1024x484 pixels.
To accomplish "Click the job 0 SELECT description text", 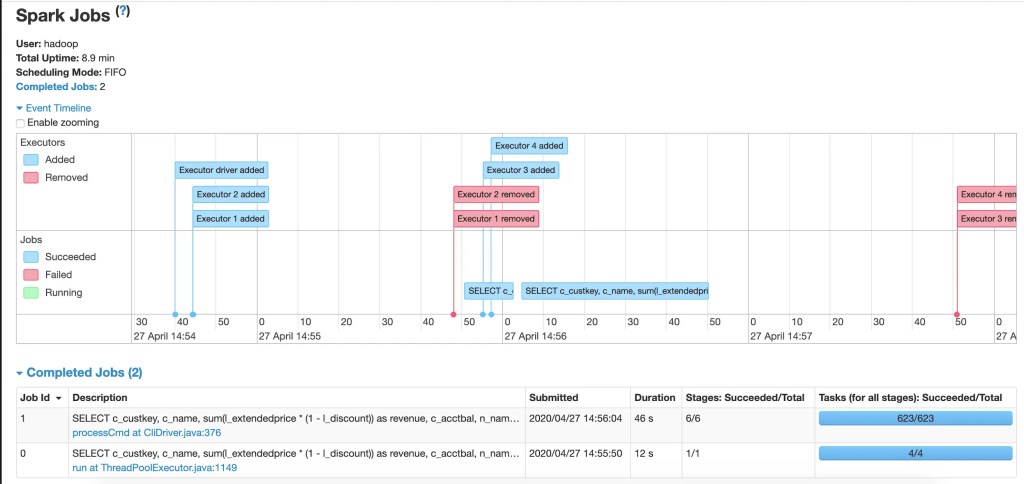I will pos(295,453).
